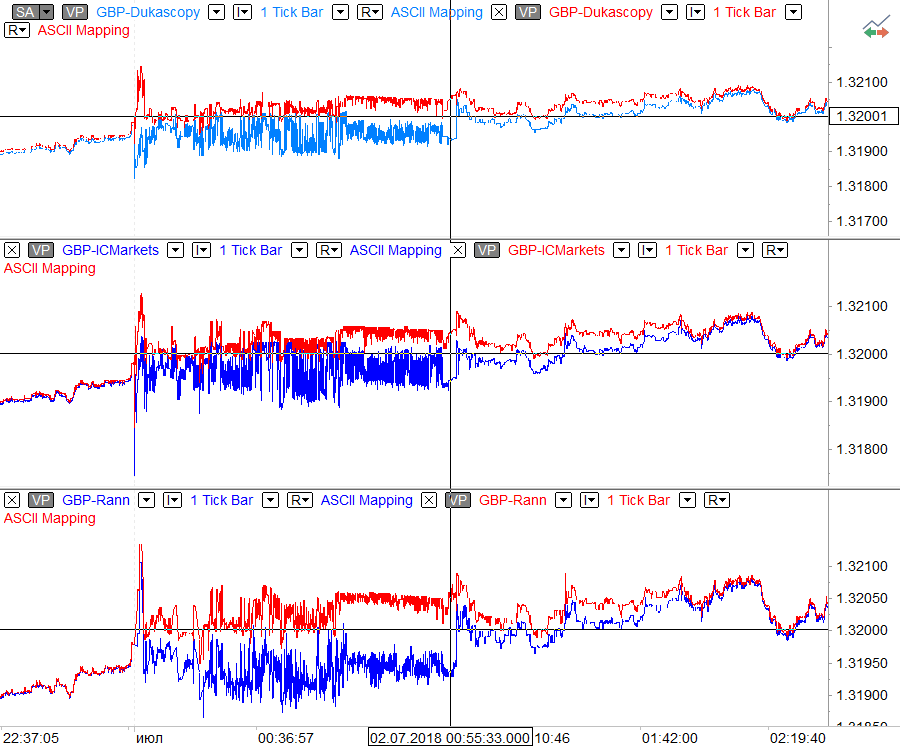Click the 22:37:05 time axis label
The width and height of the screenshot is (900, 746).
[31, 737]
